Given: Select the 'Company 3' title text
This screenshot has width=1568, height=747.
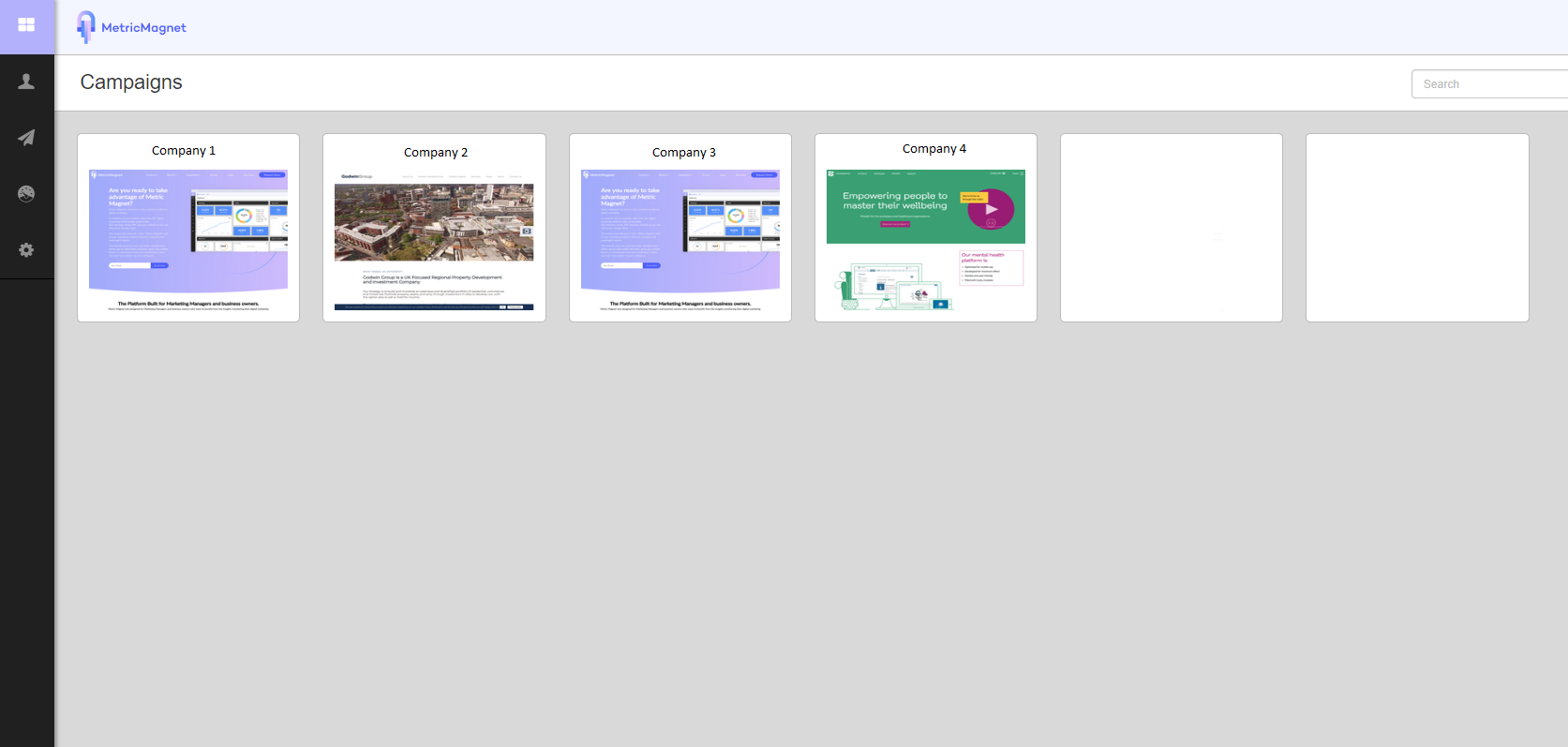Looking at the screenshot, I should coord(684,153).
